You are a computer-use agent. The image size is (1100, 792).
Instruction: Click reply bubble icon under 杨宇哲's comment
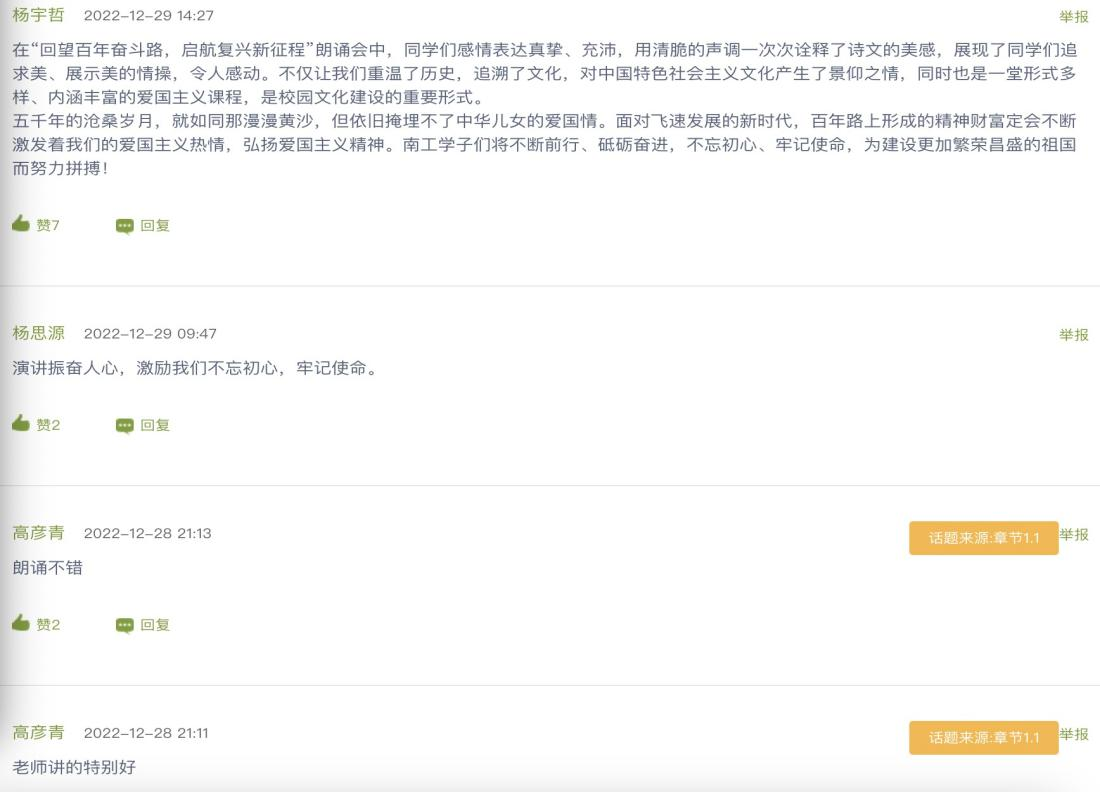click(124, 226)
